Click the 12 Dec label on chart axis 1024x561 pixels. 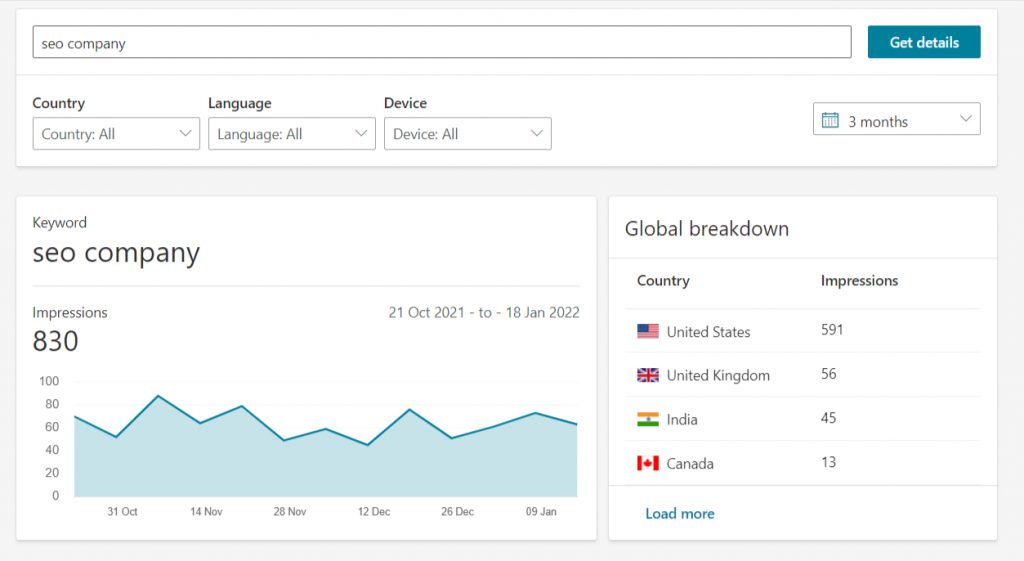coord(374,511)
